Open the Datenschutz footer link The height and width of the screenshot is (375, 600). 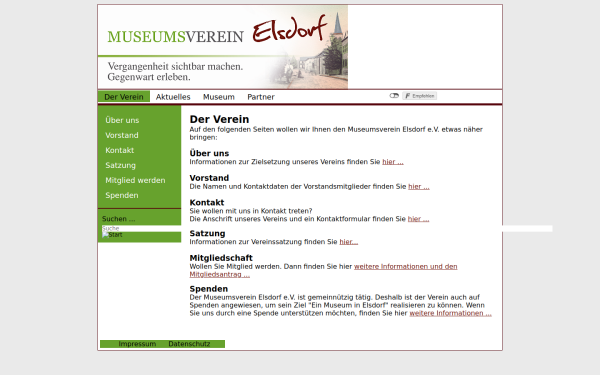coord(189,344)
